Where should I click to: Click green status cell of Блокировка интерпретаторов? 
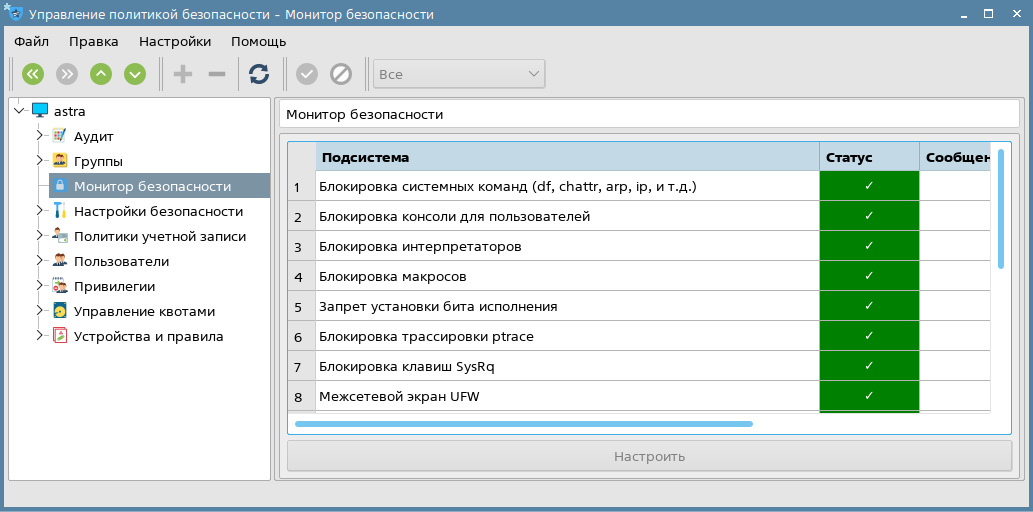tap(869, 246)
